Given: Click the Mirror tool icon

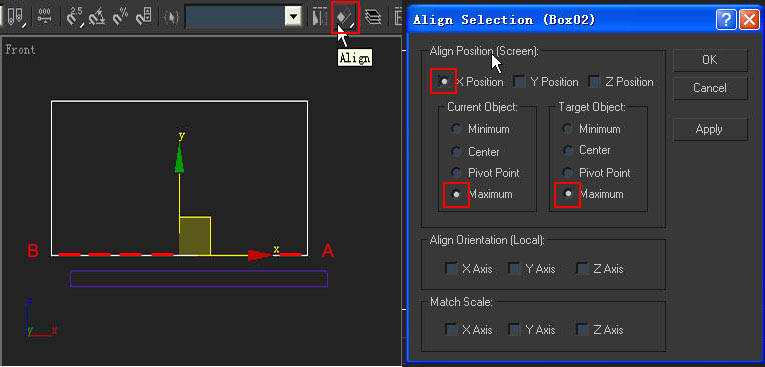Looking at the screenshot, I should click(x=319, y=18).
